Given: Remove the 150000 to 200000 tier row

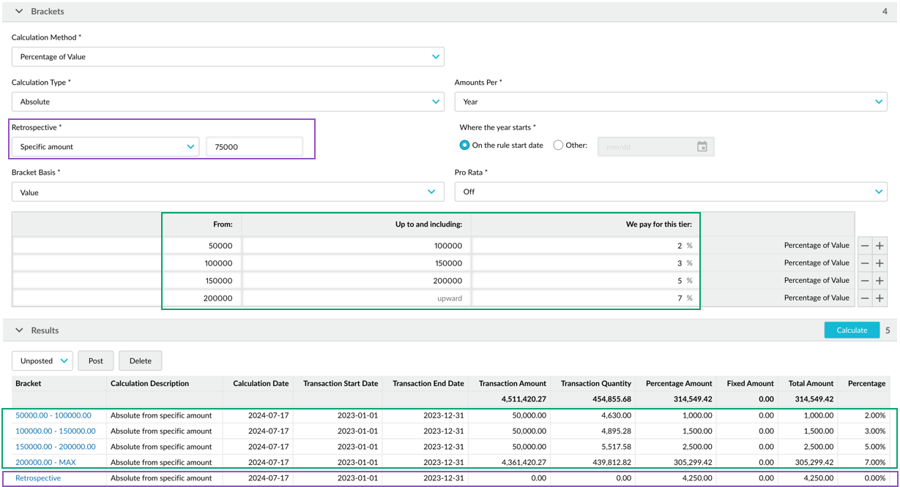Looking at the screenshot, I should (x=865, y=281).
